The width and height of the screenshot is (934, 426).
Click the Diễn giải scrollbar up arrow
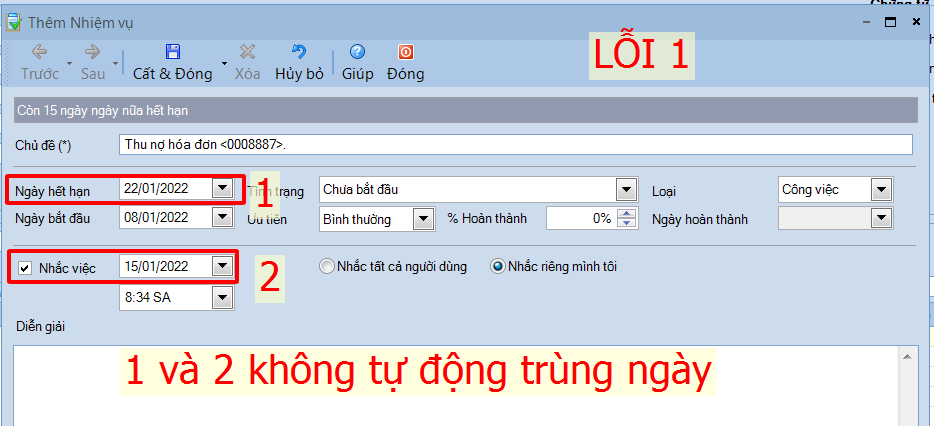tap(907, 356)
